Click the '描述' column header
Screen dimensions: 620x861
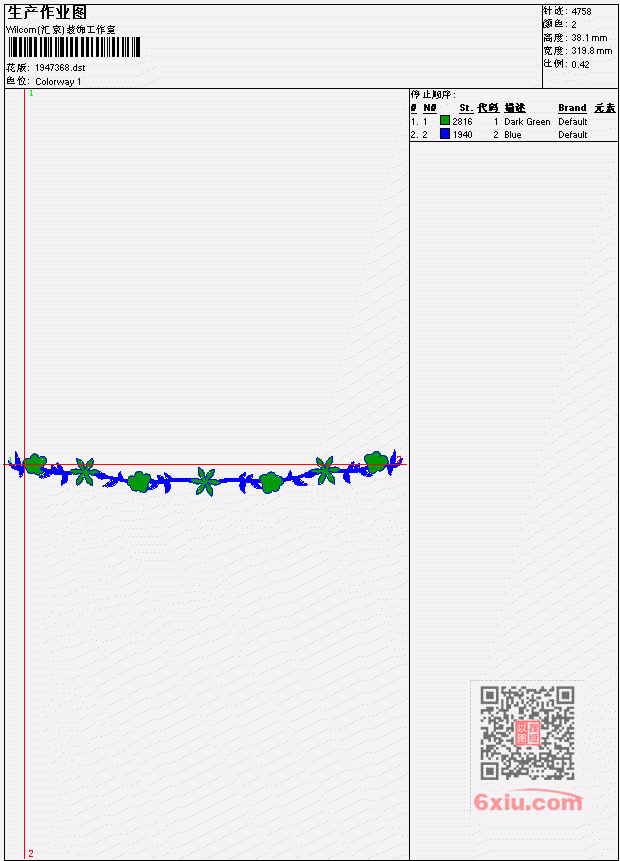pyautogui.click(x=515, y=108)
